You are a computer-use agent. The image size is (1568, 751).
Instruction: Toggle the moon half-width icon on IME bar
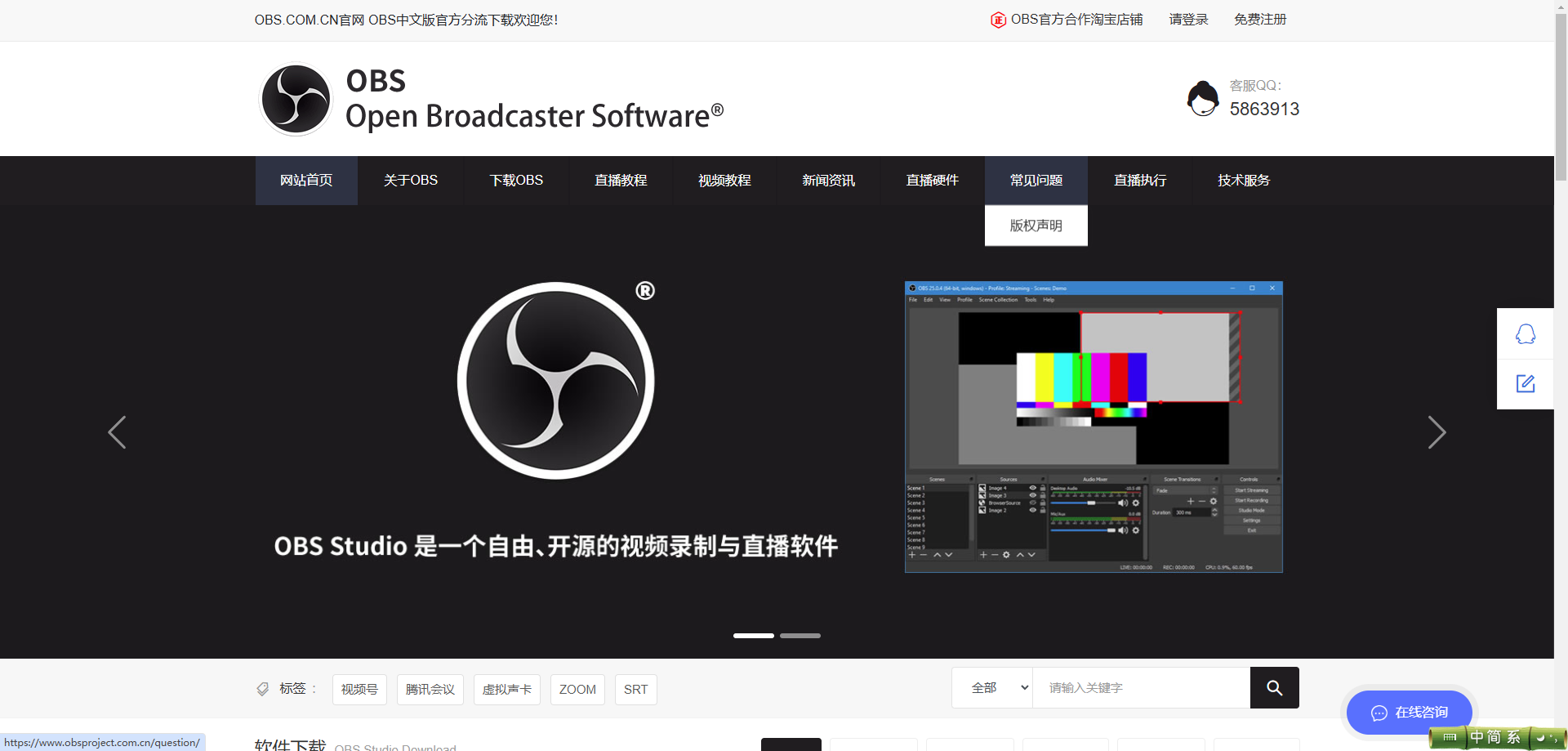1539,737
